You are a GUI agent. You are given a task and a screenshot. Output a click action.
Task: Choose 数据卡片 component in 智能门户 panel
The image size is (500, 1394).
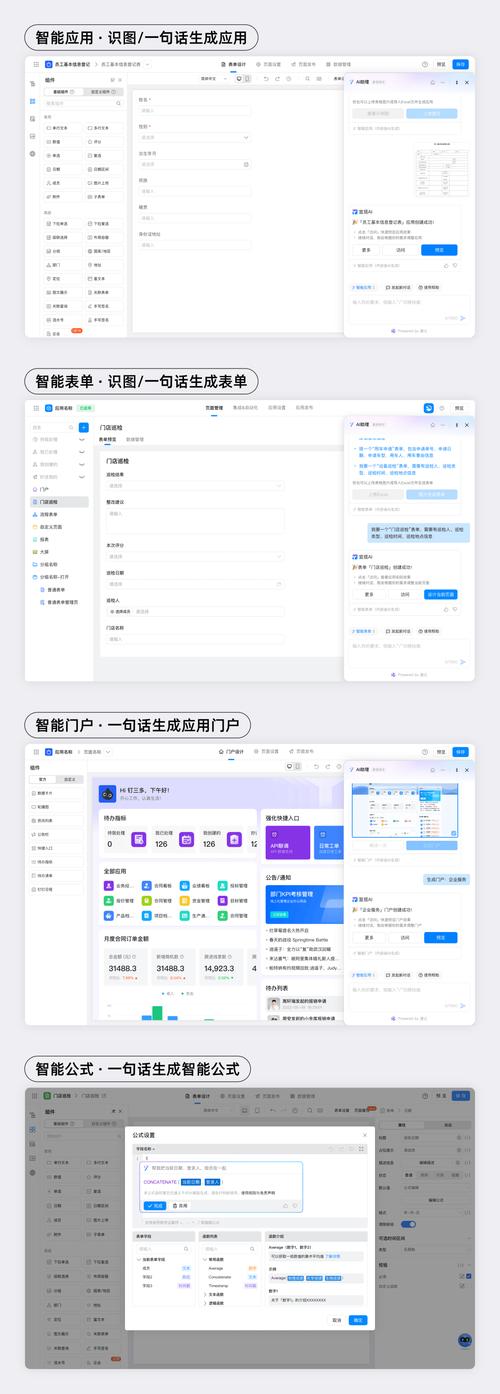56,792
